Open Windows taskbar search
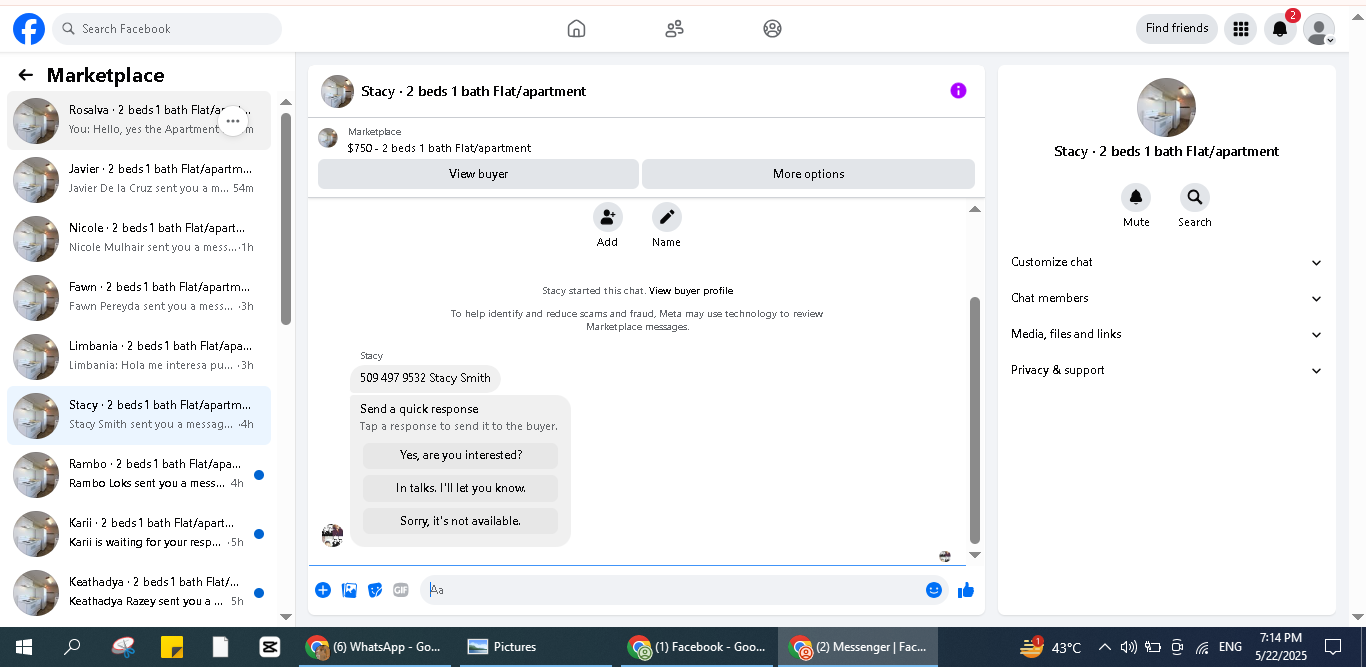 point(72,647)
